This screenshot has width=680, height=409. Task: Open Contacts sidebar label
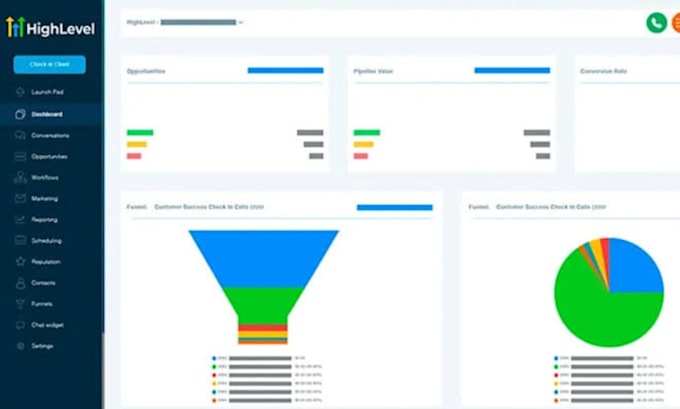(x=43, y=283)
